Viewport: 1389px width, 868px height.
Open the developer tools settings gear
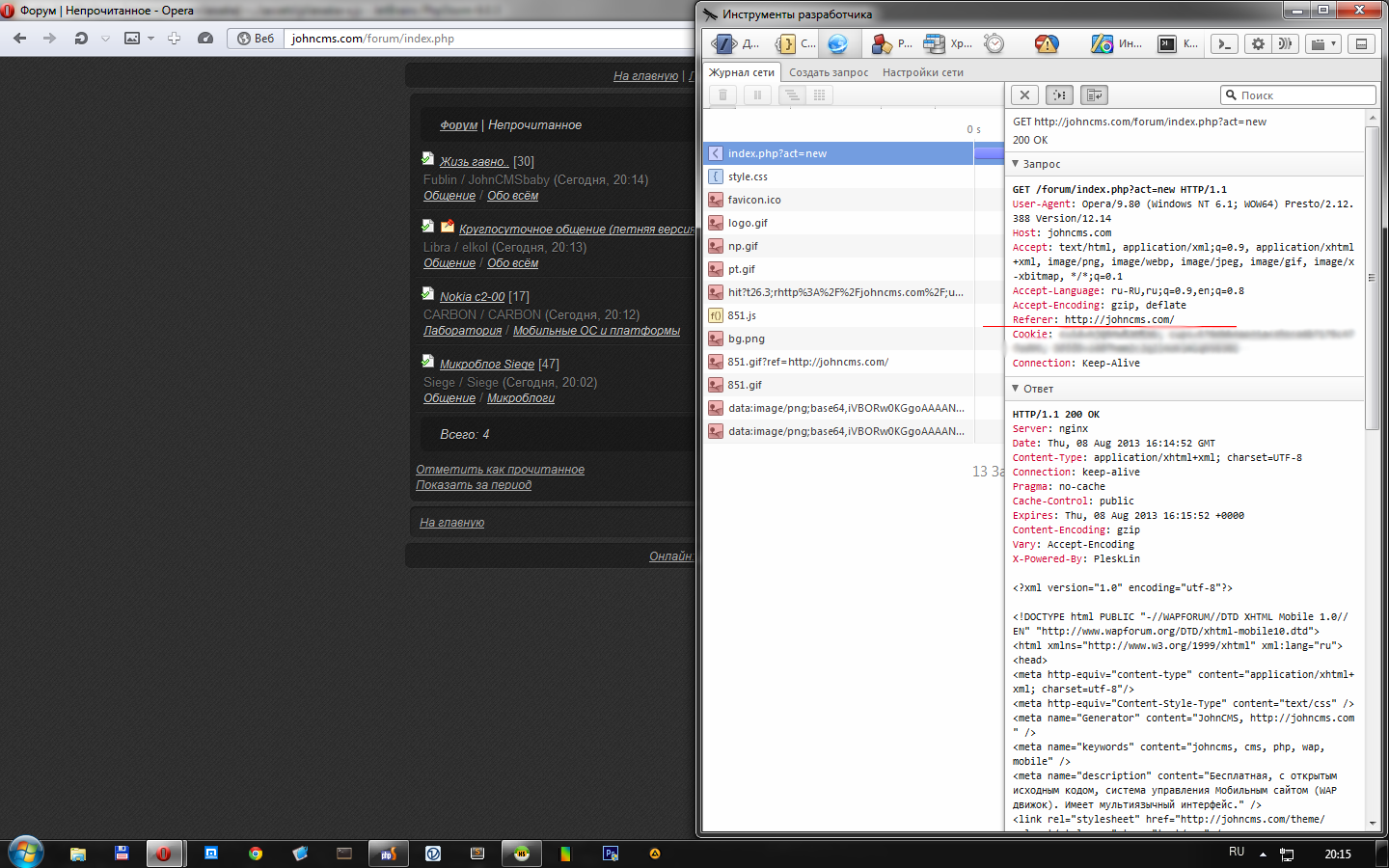point(1257,43)
